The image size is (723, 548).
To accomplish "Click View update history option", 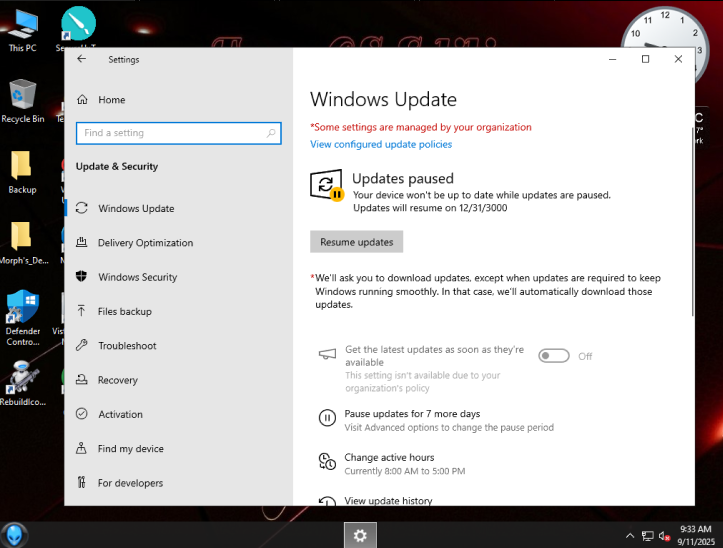I will [388, 500].
